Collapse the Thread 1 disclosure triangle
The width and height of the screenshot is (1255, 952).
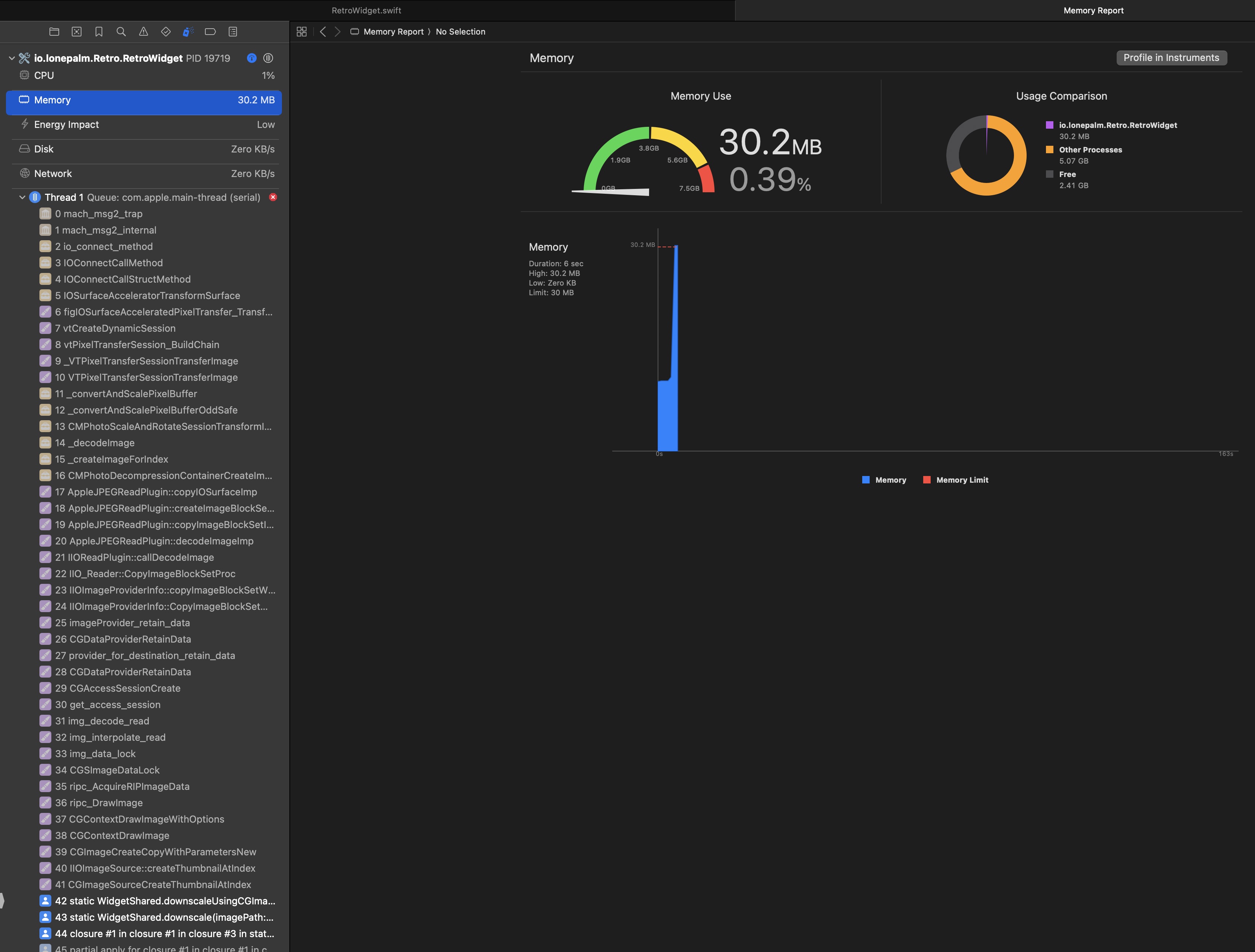point(22,197)
